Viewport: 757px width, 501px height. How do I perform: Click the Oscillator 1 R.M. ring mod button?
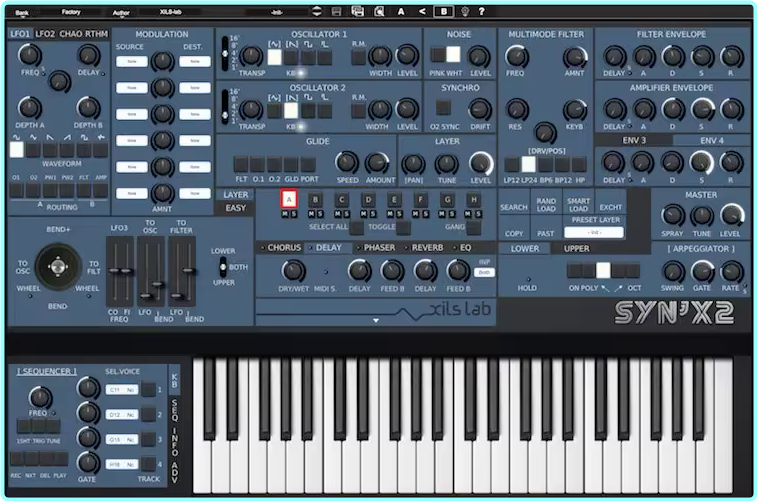[358, 57]
